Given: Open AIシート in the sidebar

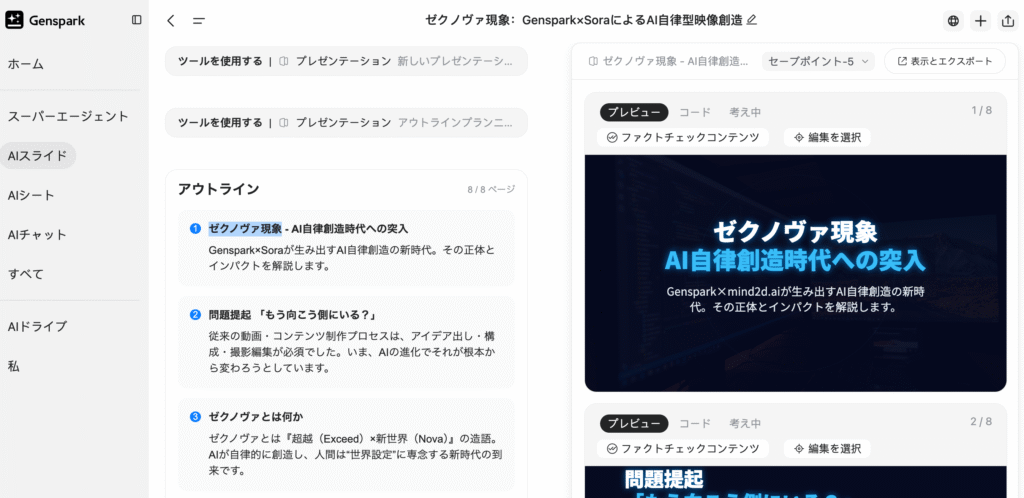Looking at the screenshot, I should (31, 195).
